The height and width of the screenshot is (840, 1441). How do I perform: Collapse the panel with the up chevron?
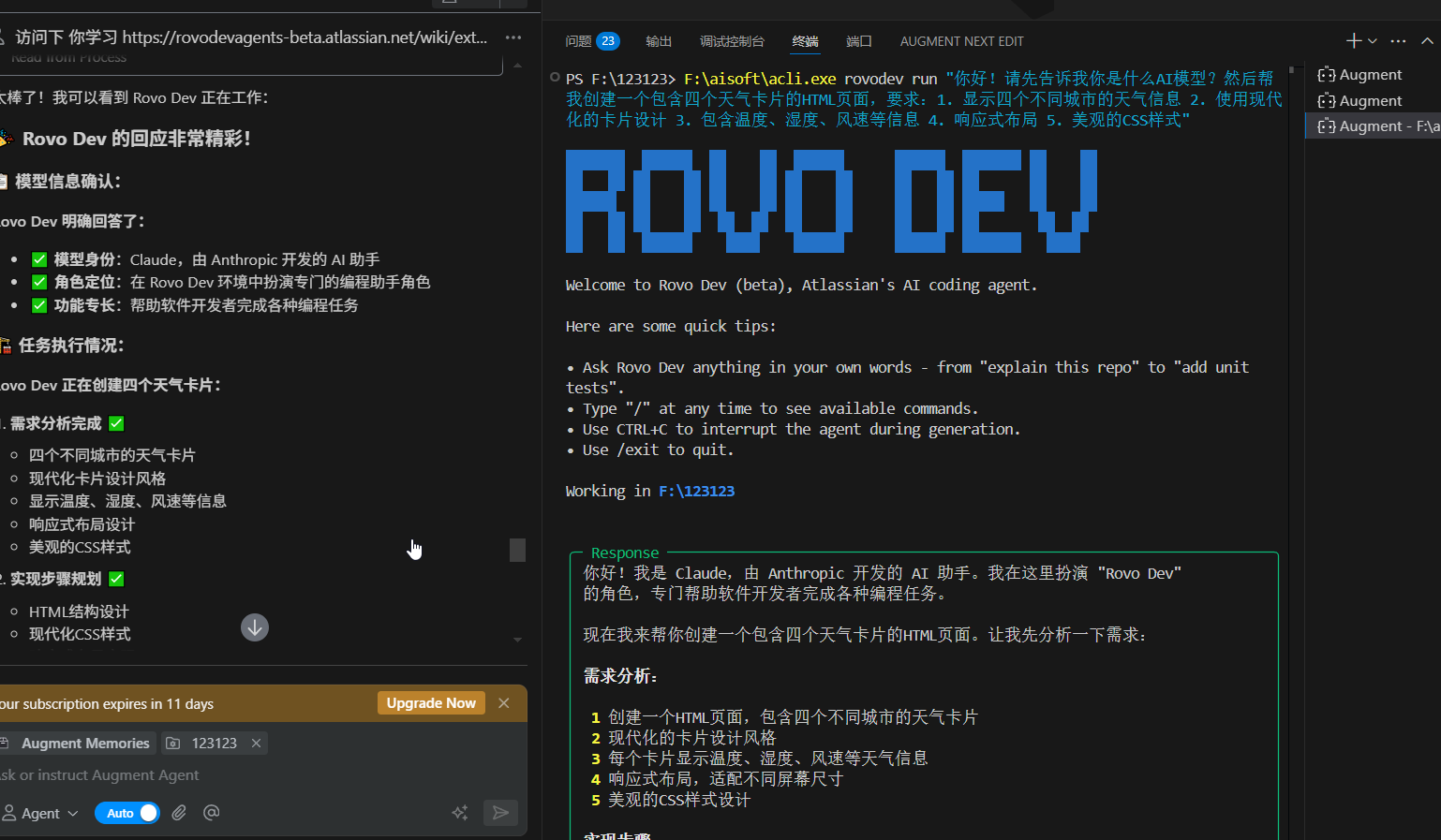pos(1427,41)
